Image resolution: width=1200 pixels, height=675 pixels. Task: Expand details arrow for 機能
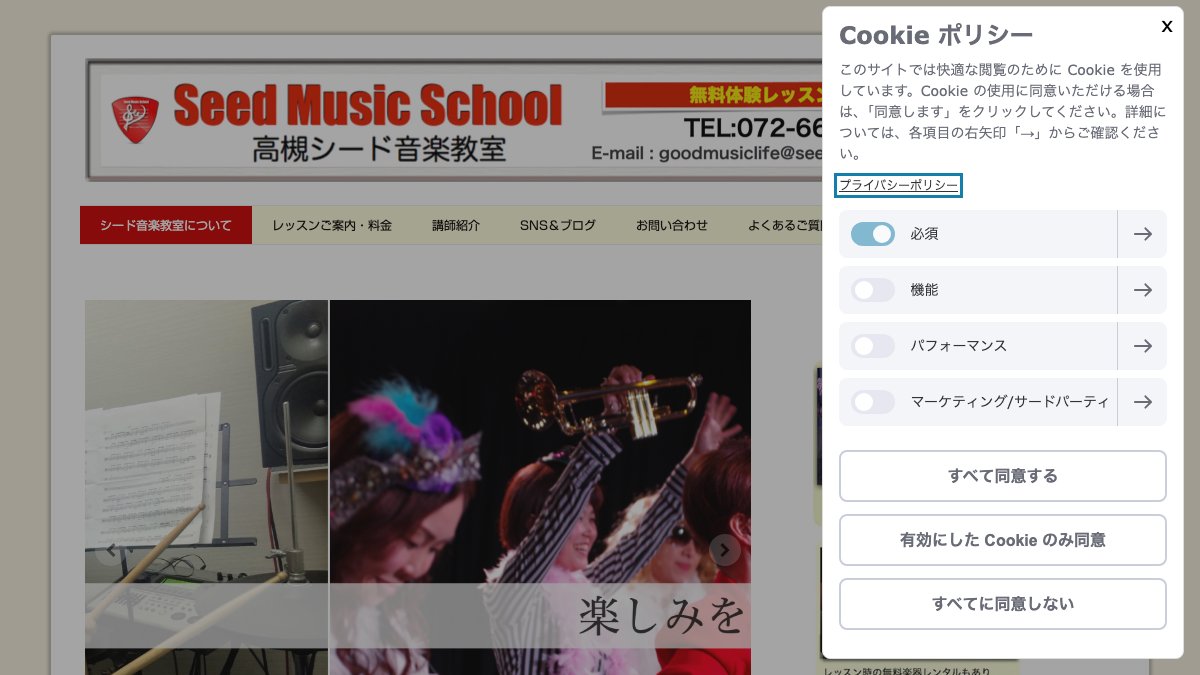coord(1142,290)
